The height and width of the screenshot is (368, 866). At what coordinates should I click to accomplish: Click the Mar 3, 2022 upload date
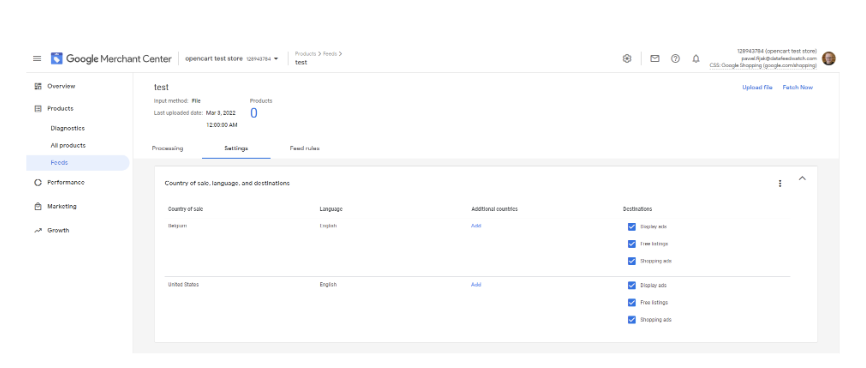point(221,113)
